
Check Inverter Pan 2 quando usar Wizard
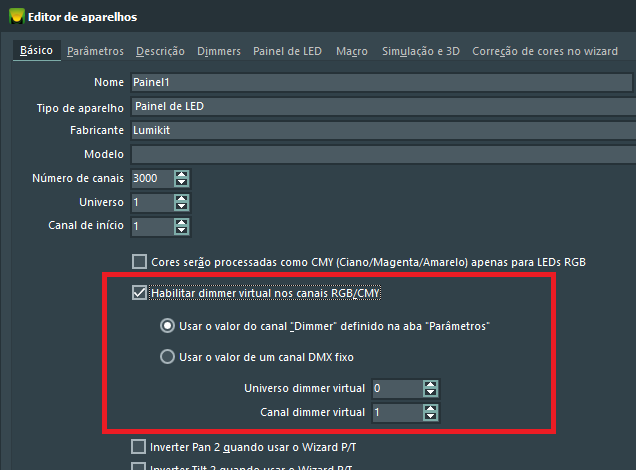[x=140, y=446]
